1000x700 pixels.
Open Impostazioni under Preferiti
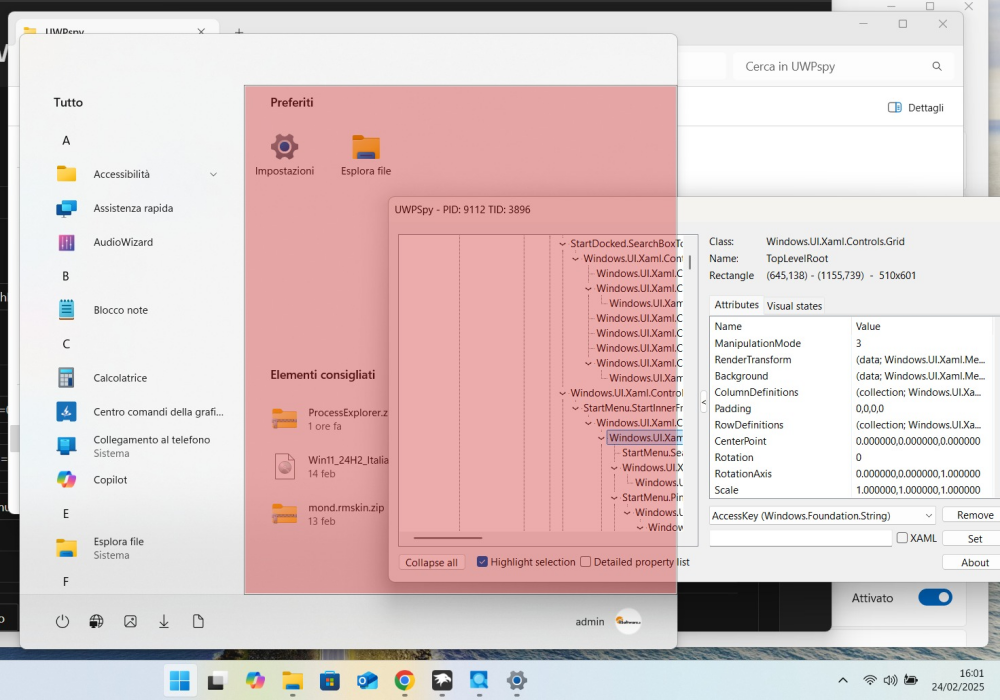284,154
